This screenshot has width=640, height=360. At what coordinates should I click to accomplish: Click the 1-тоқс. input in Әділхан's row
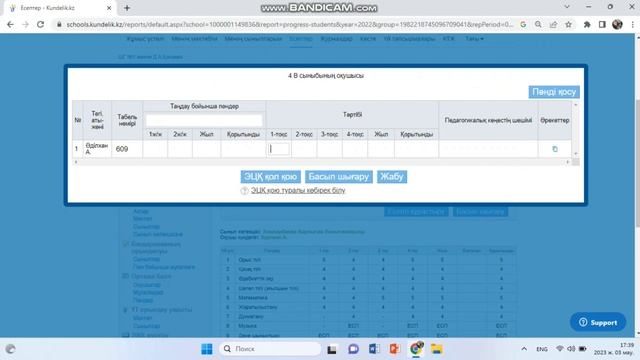tap(279, 149)
